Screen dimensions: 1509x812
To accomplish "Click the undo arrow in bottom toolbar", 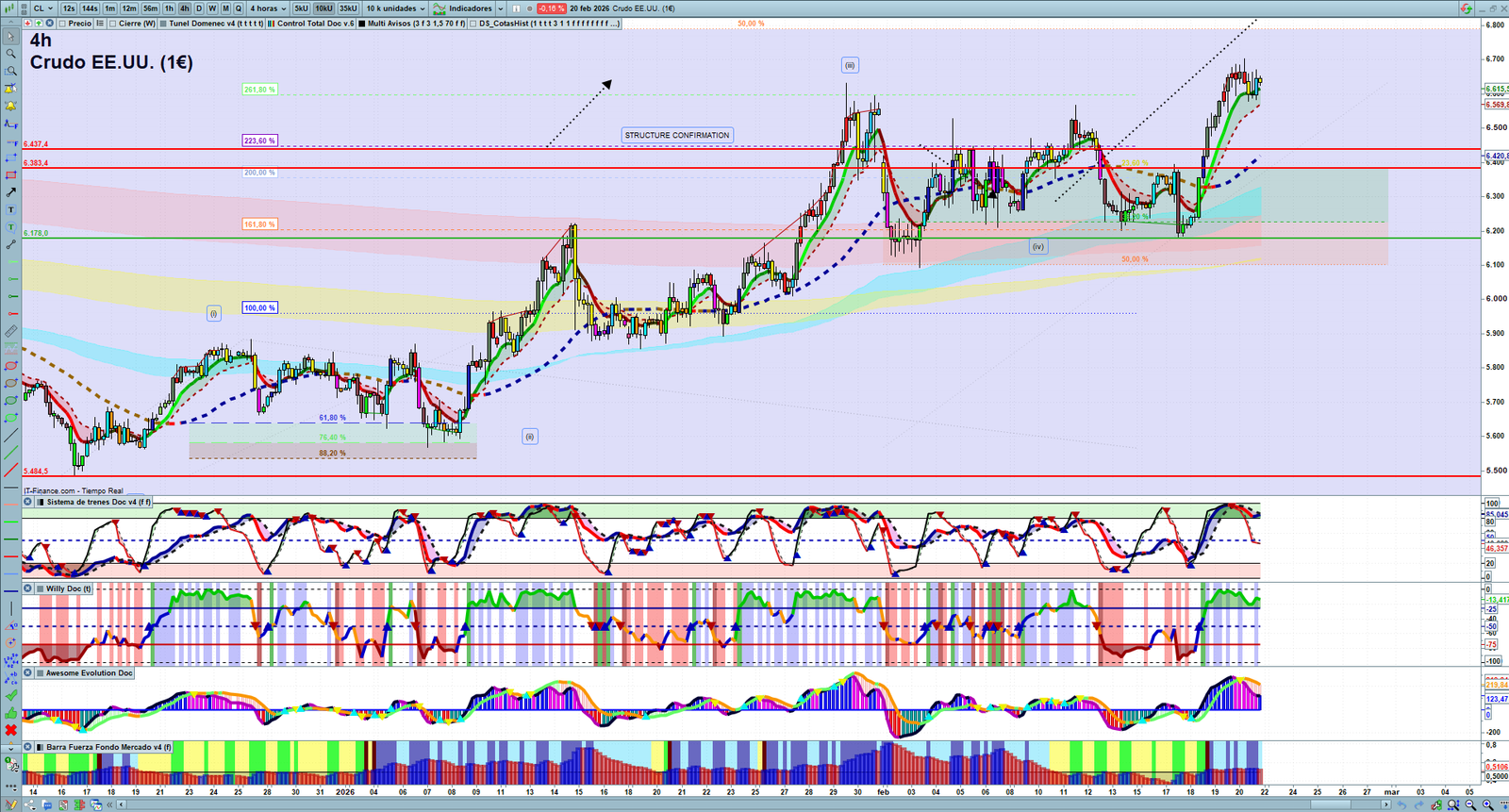I will click(1402, 804).
